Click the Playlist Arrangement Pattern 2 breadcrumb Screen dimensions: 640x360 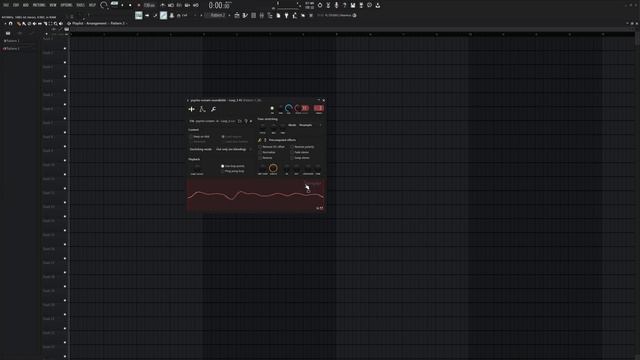point(99,23)
